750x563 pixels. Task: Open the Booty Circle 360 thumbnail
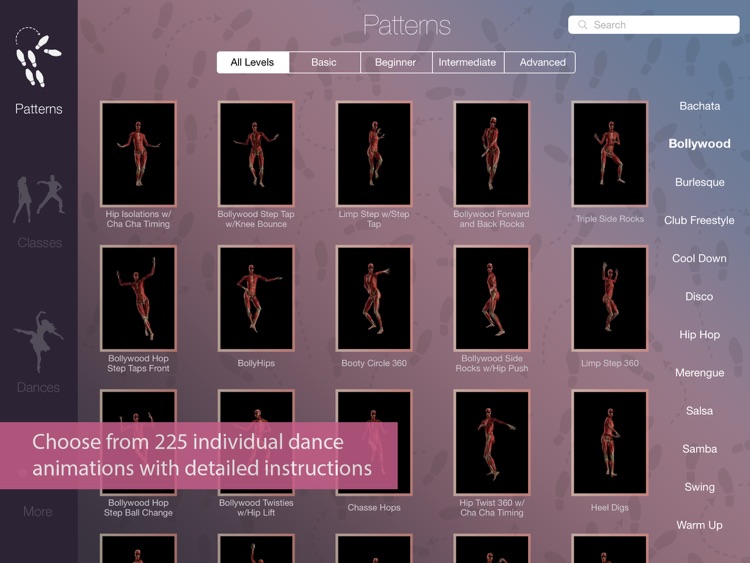click(x=374, y=298)
